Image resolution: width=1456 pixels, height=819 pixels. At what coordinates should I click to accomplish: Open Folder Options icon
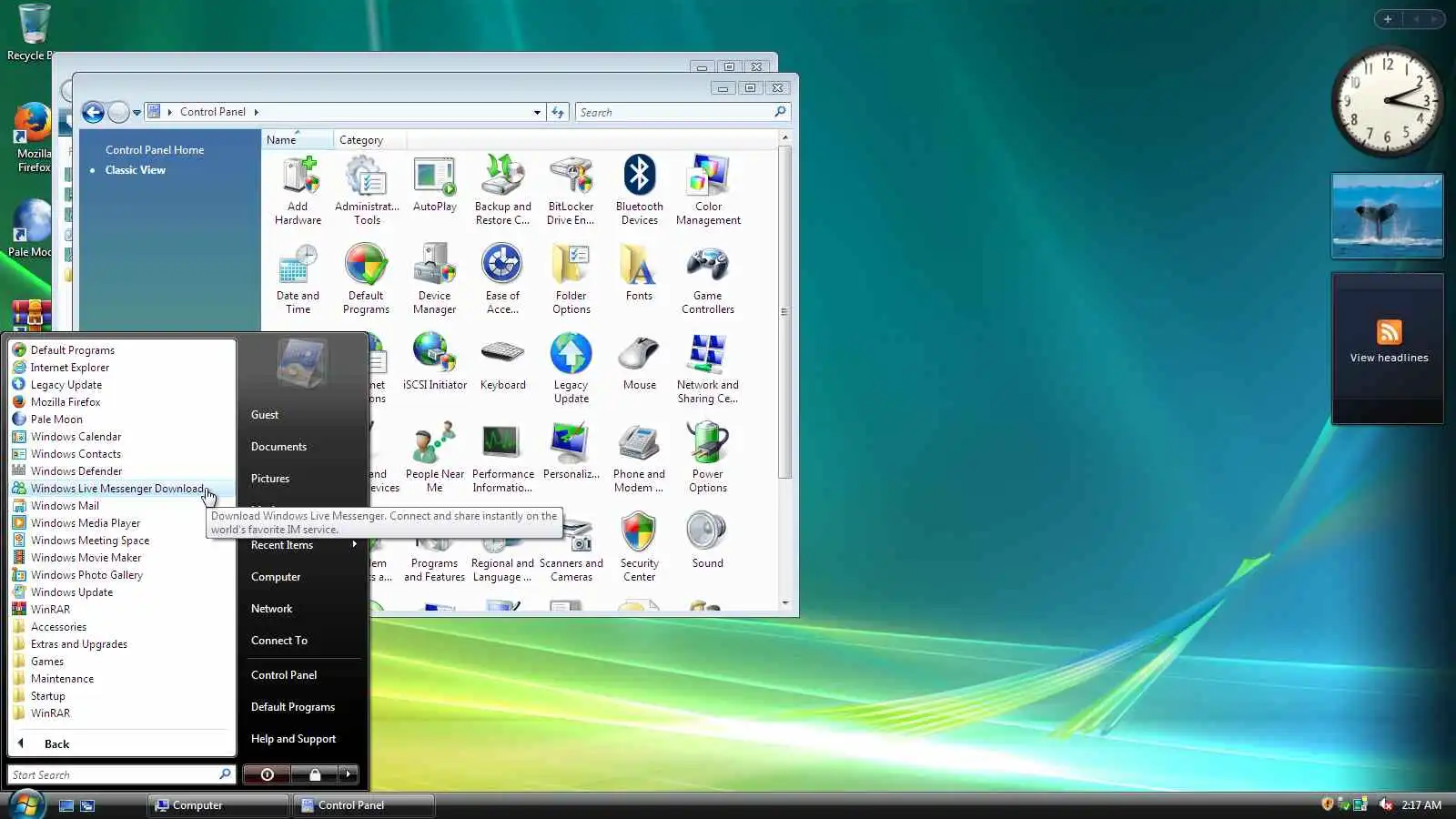571,278
